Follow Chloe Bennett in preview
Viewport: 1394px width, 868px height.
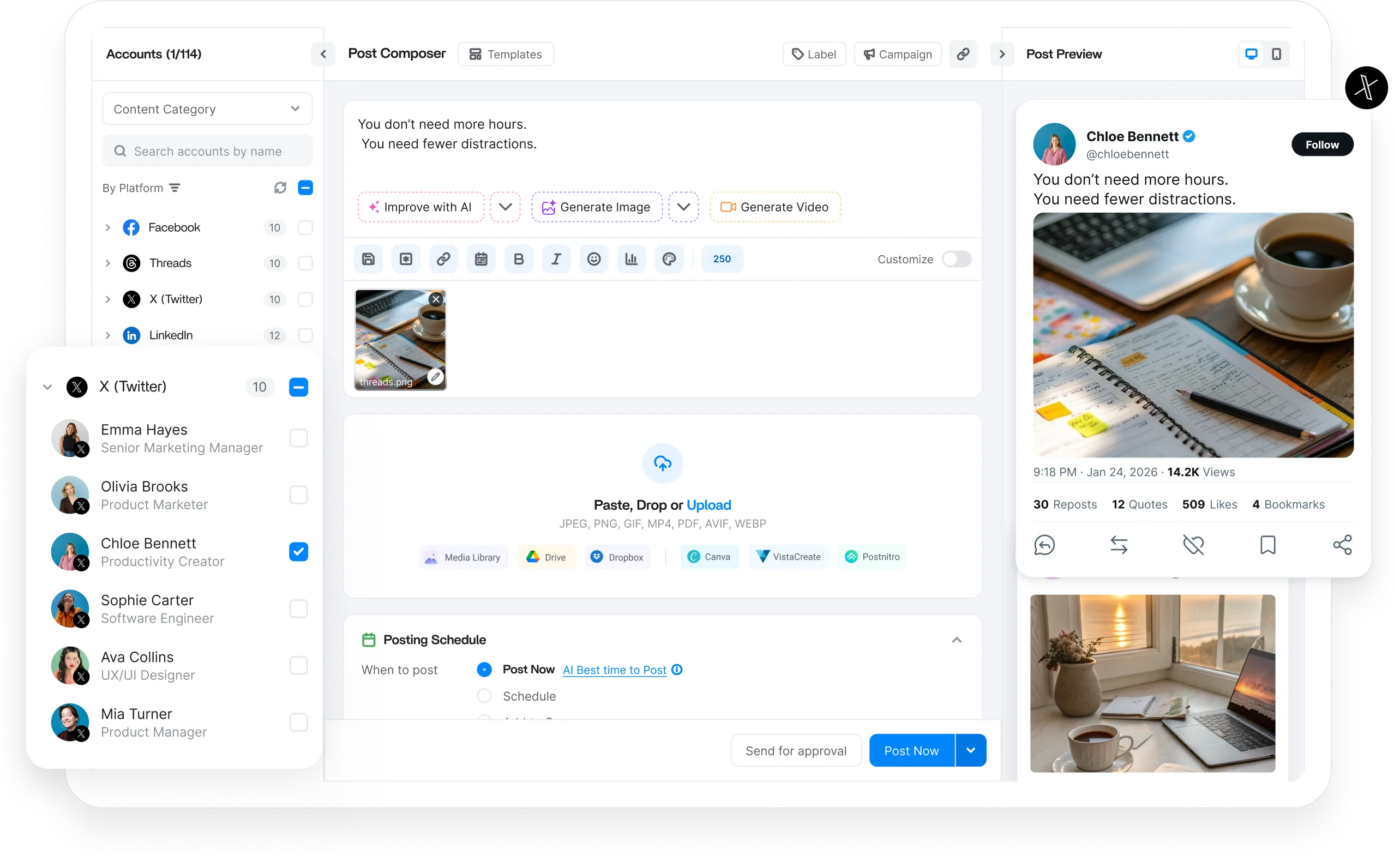(x=1322, y=144)
